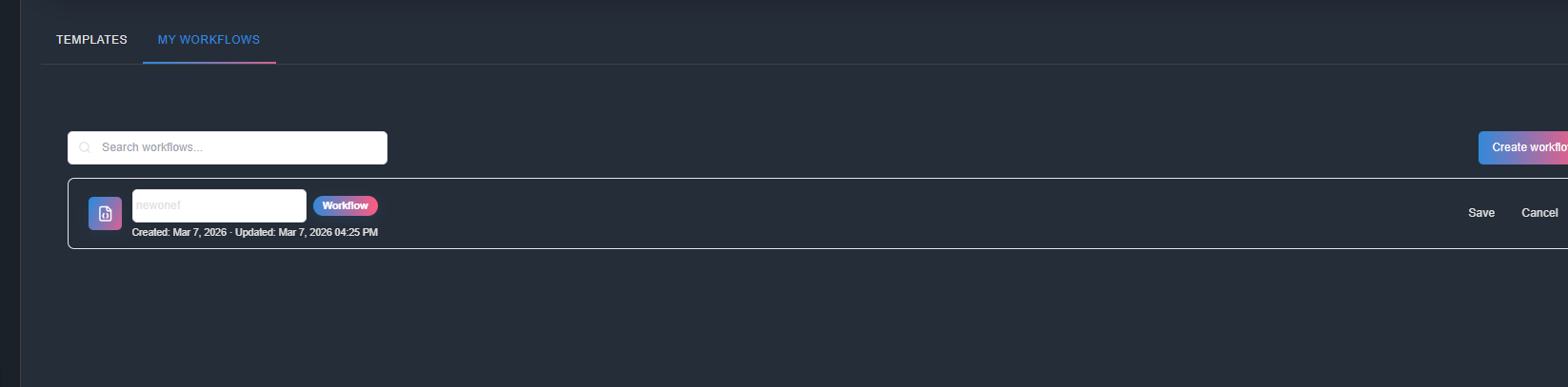The width and height of the screenshot is (1568, 387).
Task: Switch to the Templates tab
Action: point(91,40)
